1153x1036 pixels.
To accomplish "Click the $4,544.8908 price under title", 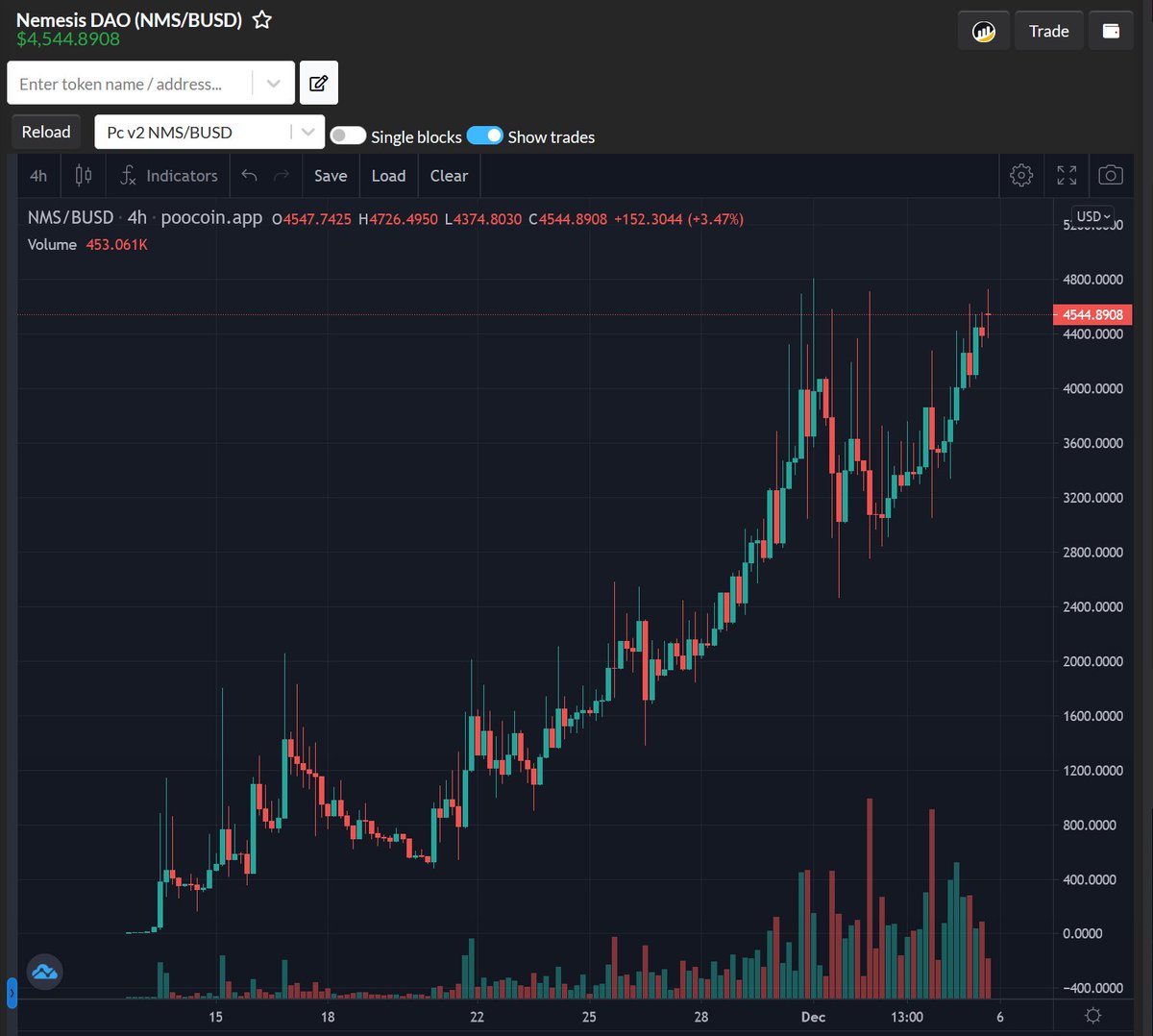I will pyautogui.click(x=68, y=39).
